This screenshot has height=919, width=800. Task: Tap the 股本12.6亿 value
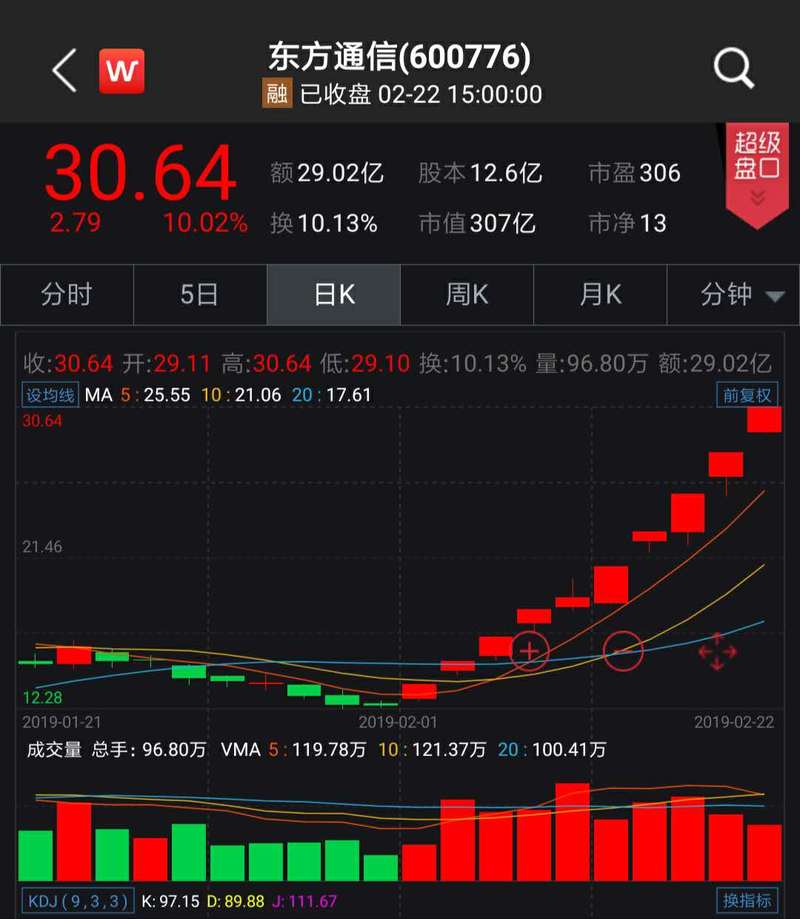point(480,173)
